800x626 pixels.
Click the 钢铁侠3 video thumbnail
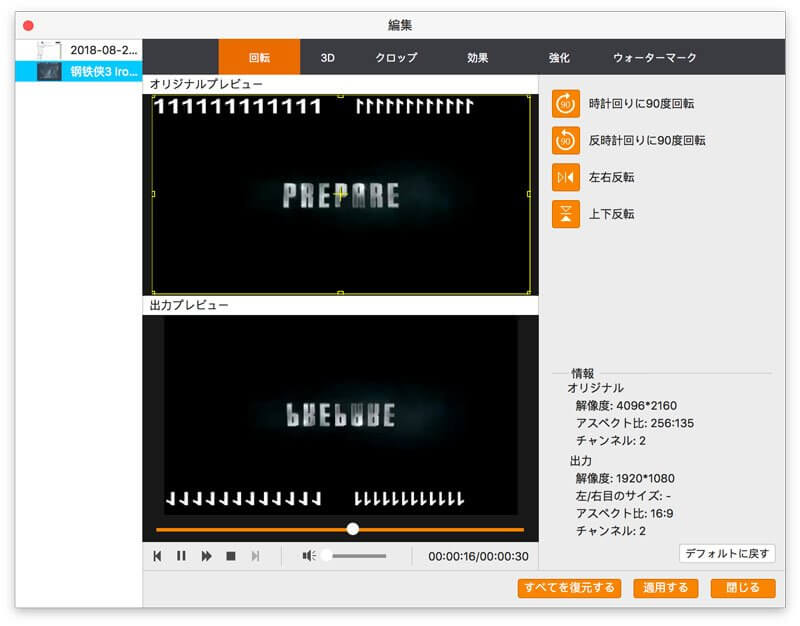(49, 71)
